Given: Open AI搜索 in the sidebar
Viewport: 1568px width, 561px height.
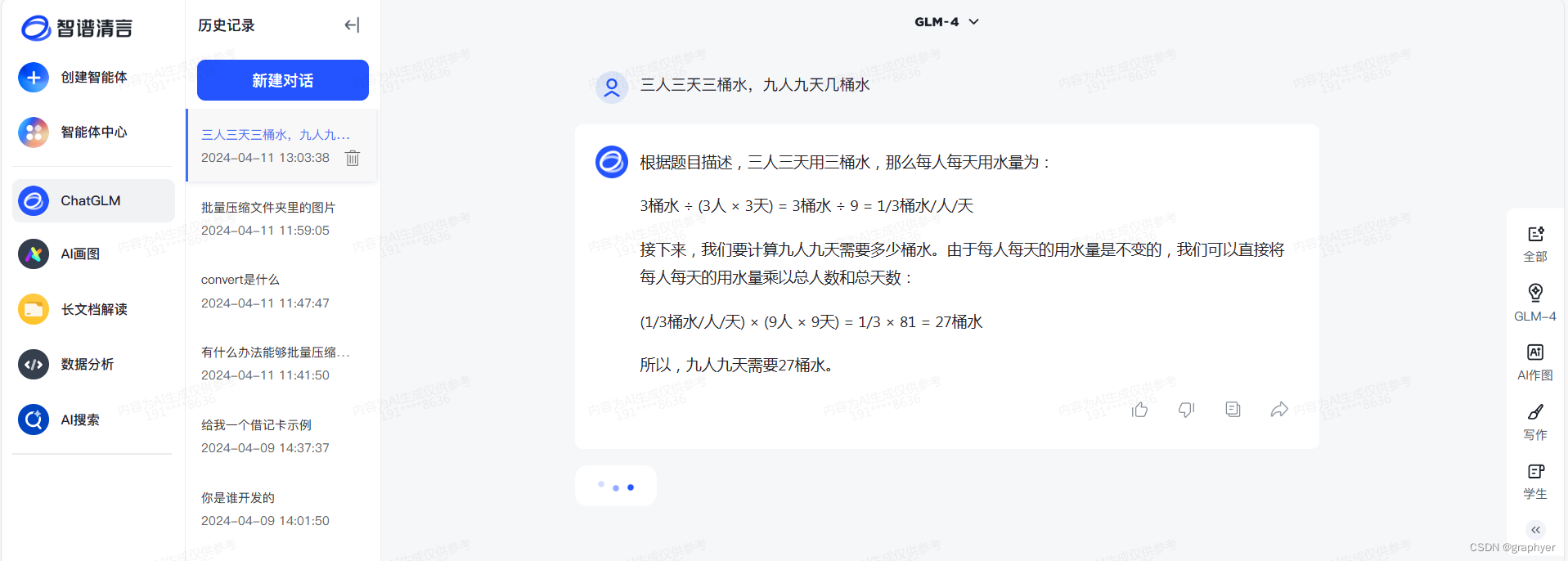Looking at the screenshot, I should click(93, 420).
